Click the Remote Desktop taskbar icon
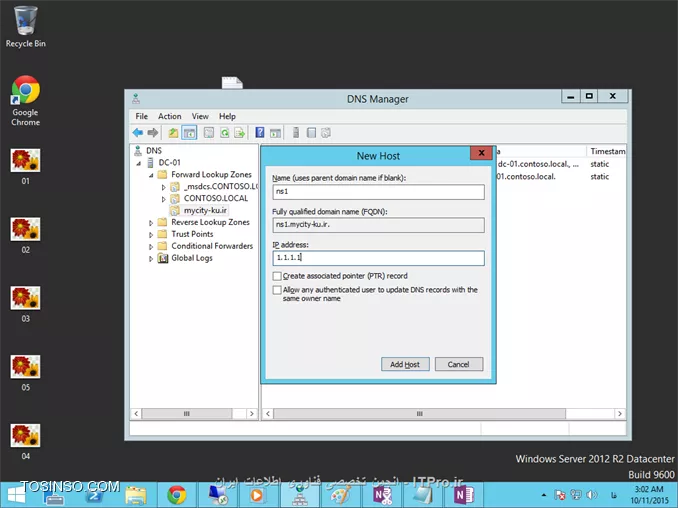This screenshot has width=678, height=508. point(217,495)
